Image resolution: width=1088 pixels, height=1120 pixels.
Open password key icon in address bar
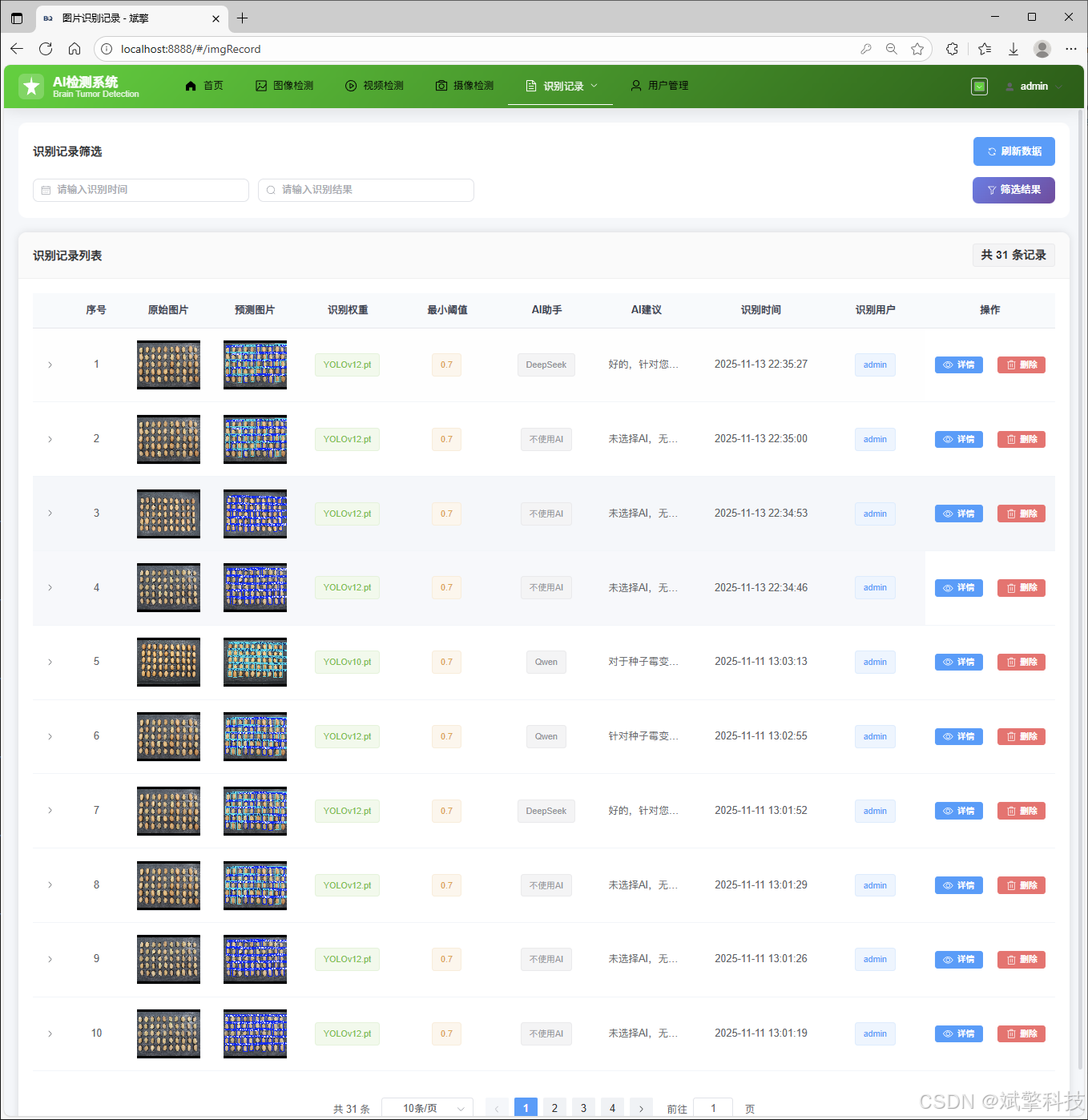click(866, 49)
